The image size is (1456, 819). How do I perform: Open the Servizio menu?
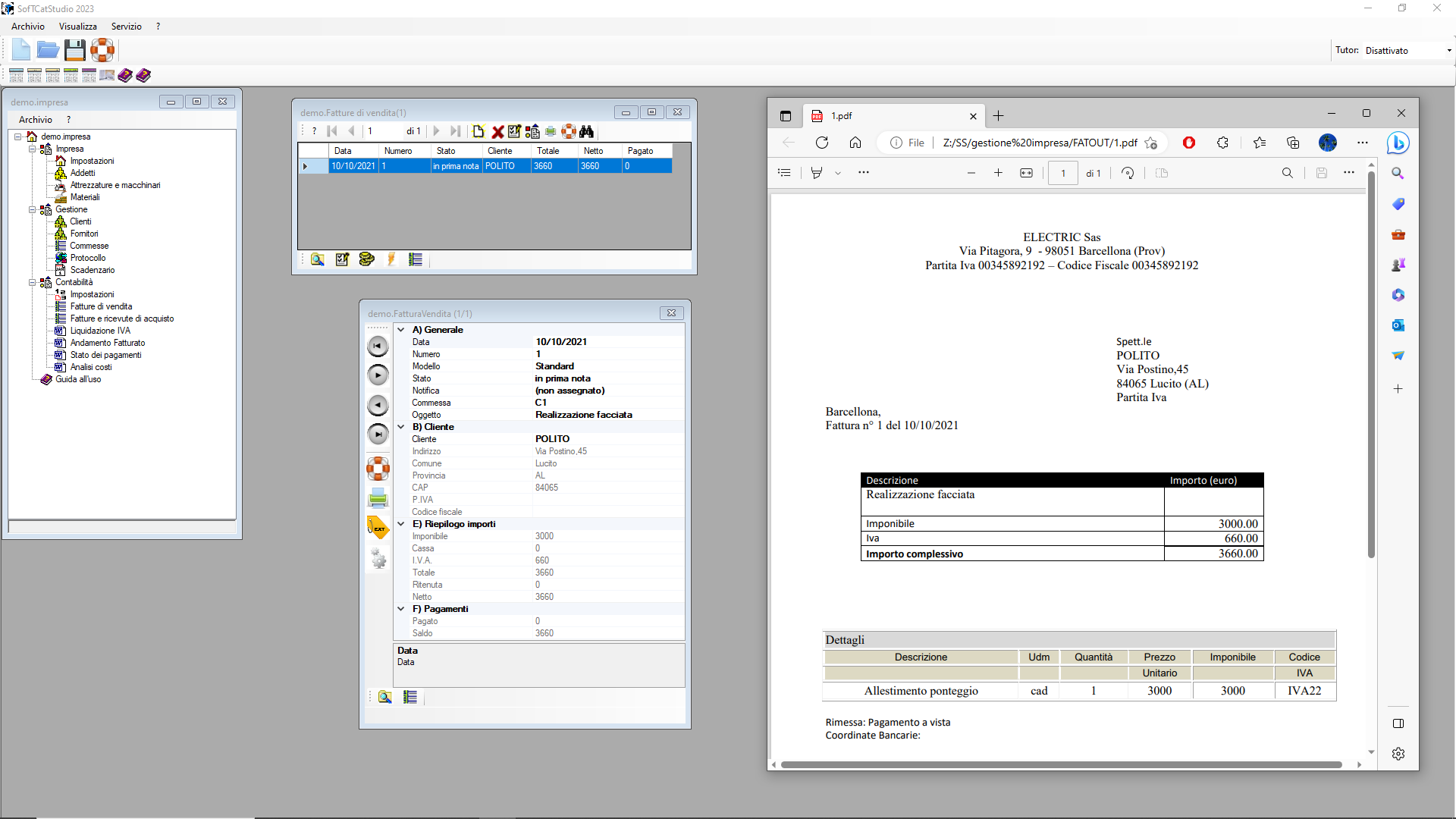point(126,27)
